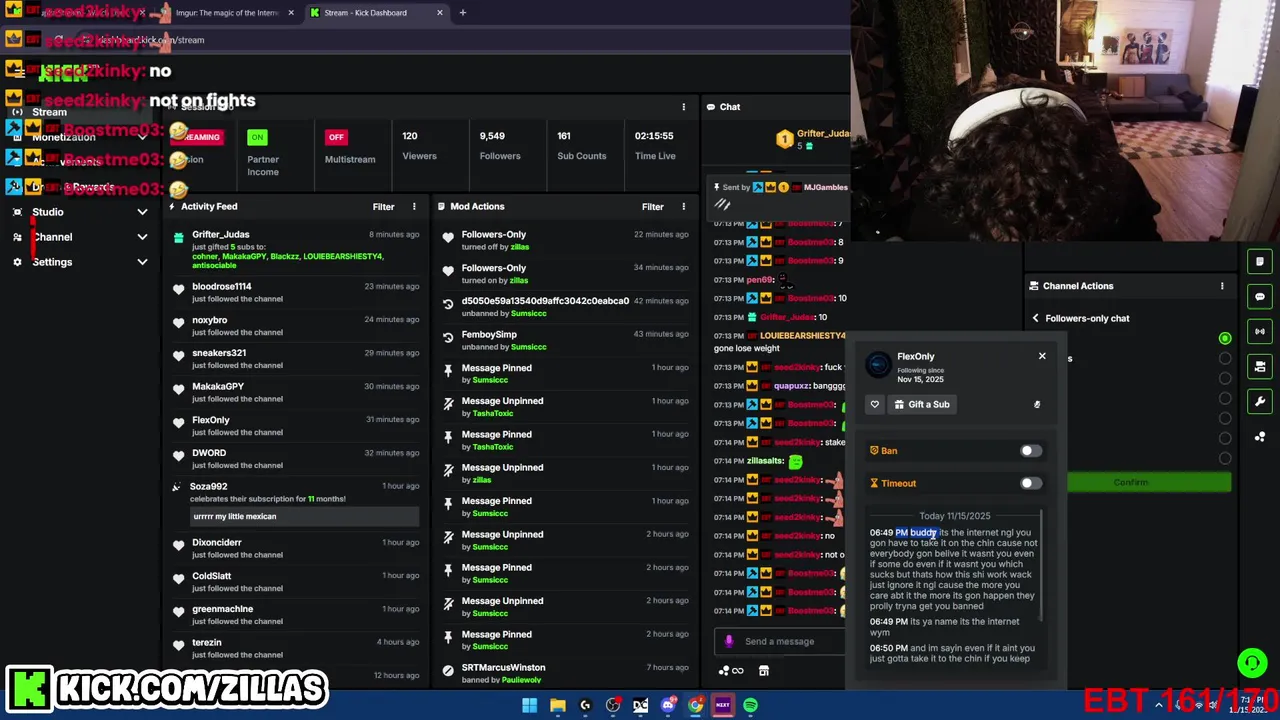Click FlexOnly in Activity Feed
The height and width of the screenshot is (720, 1280).
point(210,420)
